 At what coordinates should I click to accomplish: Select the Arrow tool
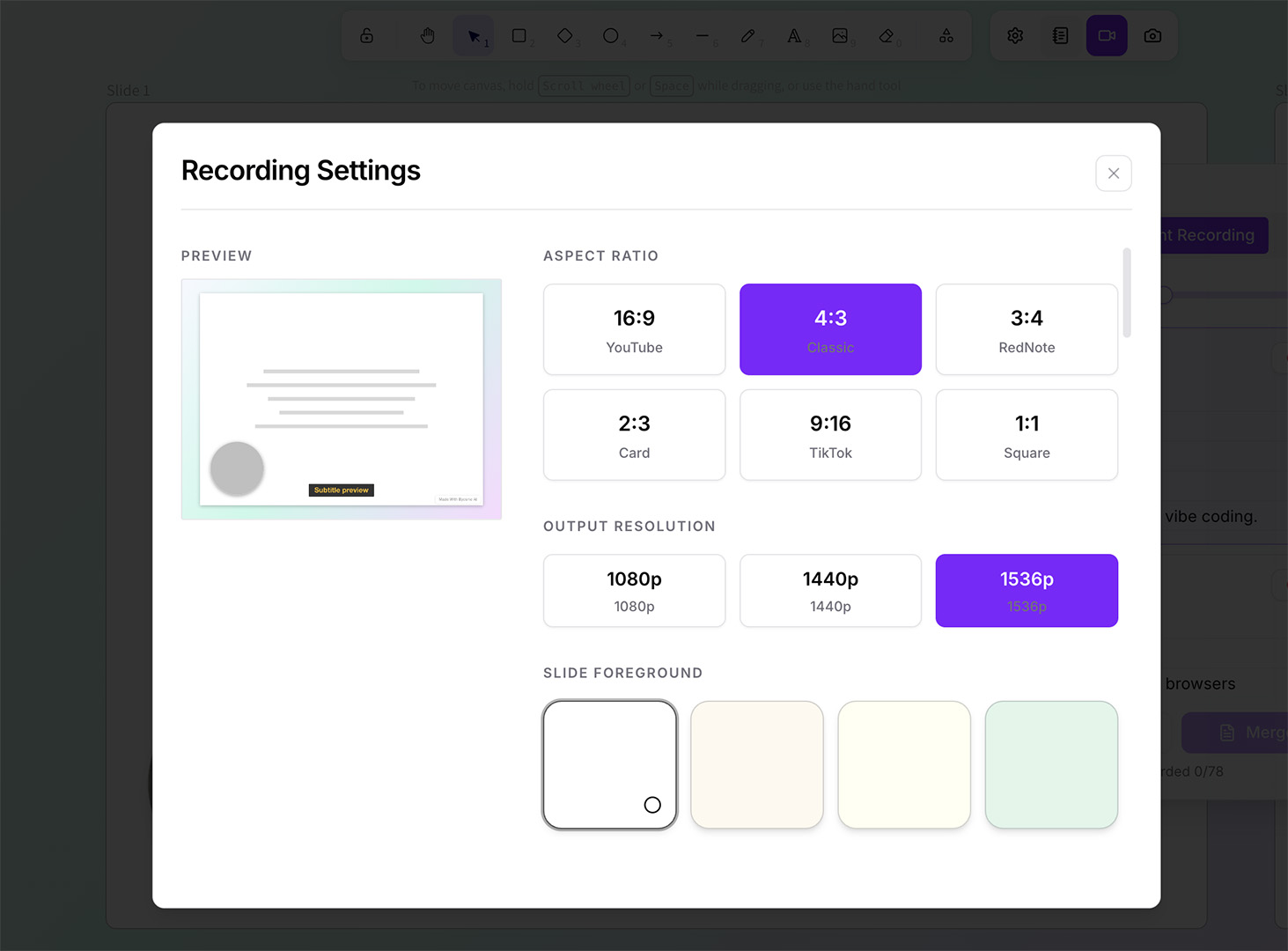coord(657,36)
